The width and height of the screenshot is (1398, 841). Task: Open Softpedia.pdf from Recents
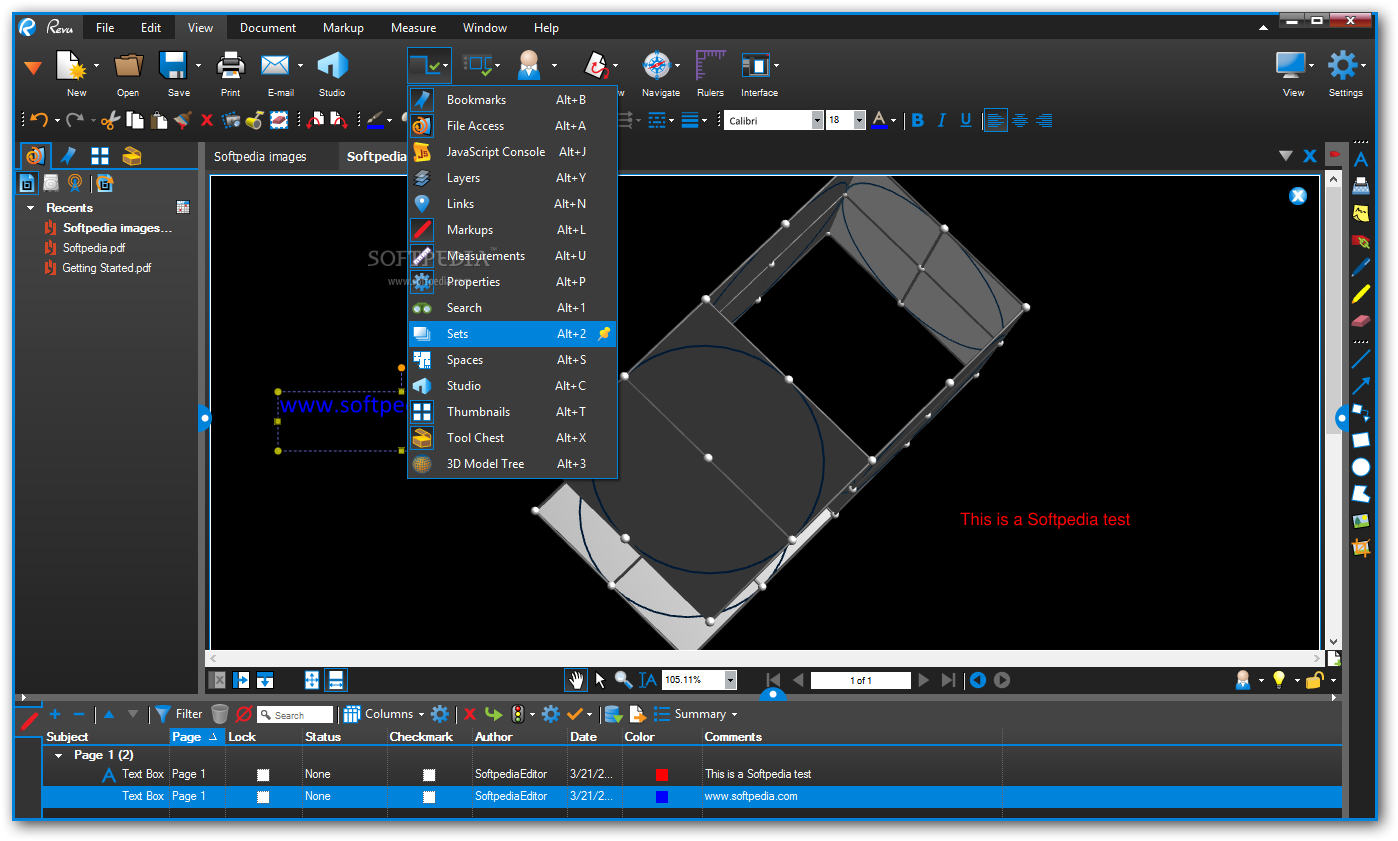point(94,248)
